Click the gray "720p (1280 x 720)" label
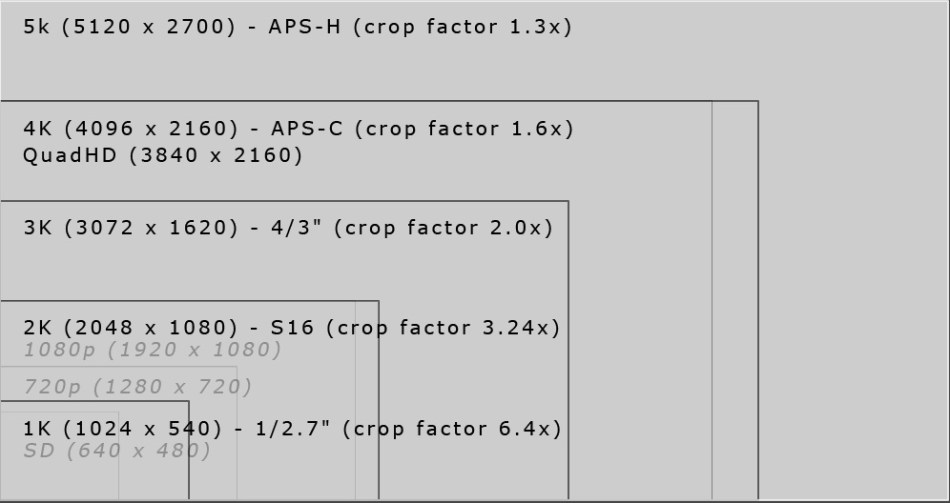The height and width of the screenshot is (503, 950). [x=137, y=387]
